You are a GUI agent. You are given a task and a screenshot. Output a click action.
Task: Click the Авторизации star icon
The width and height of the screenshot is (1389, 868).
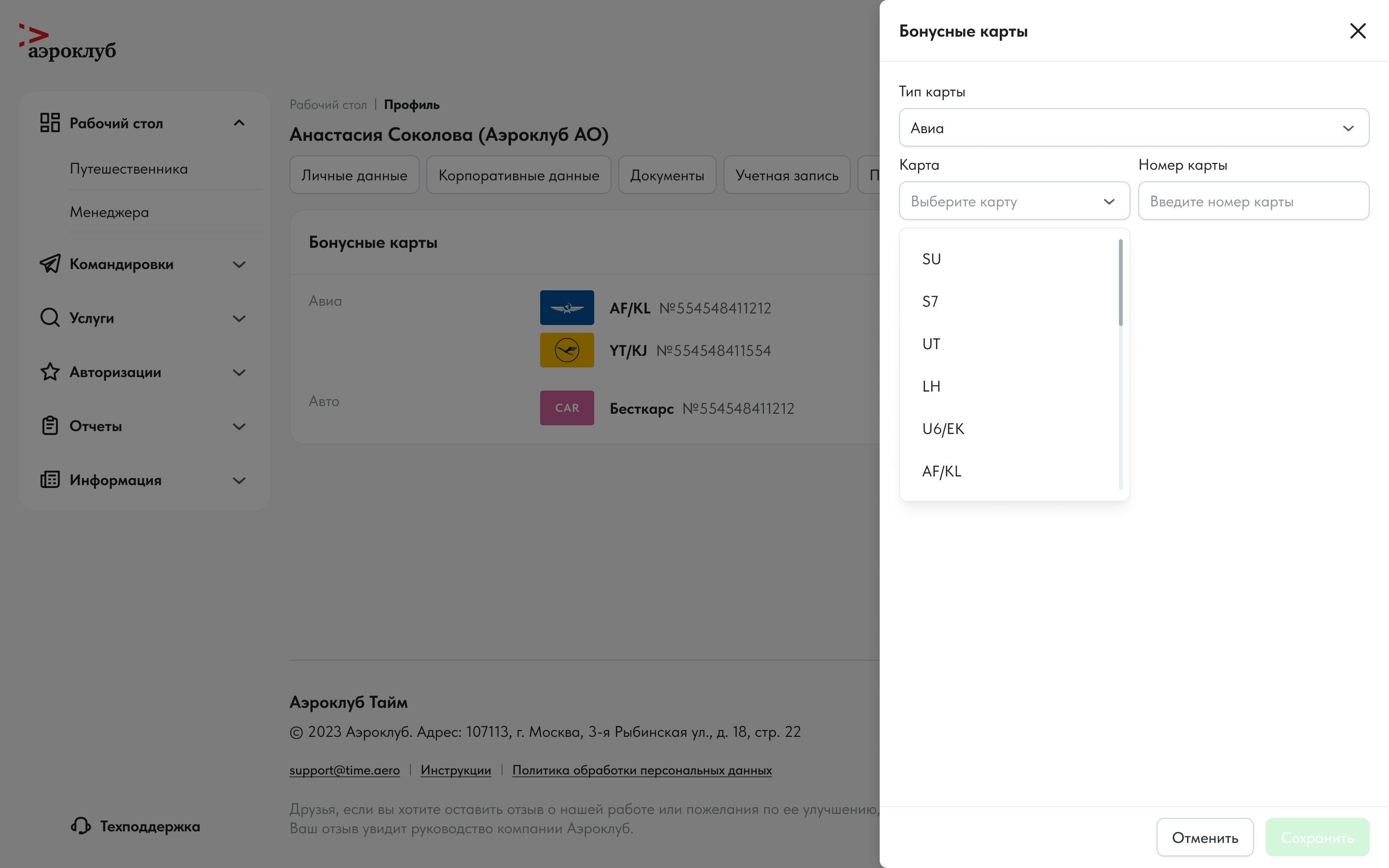pos(50,372)
